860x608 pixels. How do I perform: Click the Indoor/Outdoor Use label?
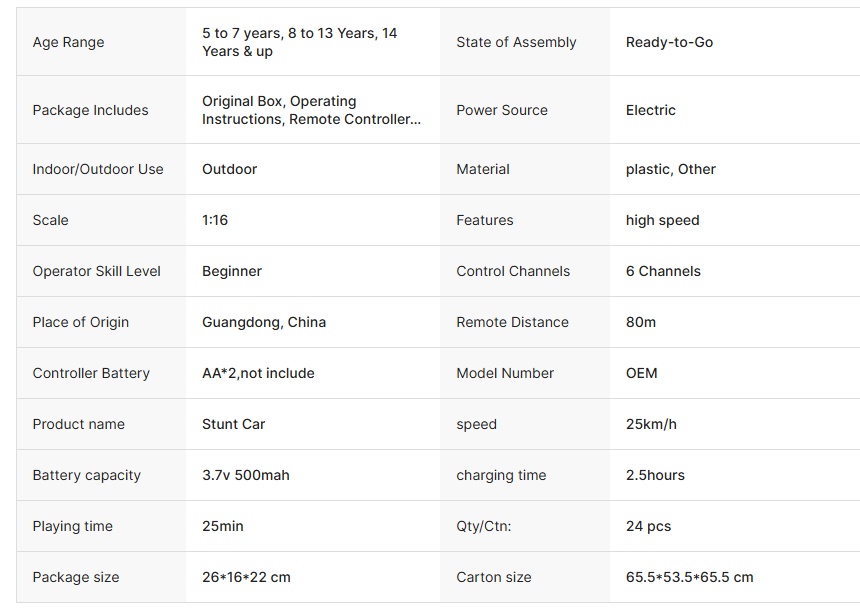[x=98, y=169]
